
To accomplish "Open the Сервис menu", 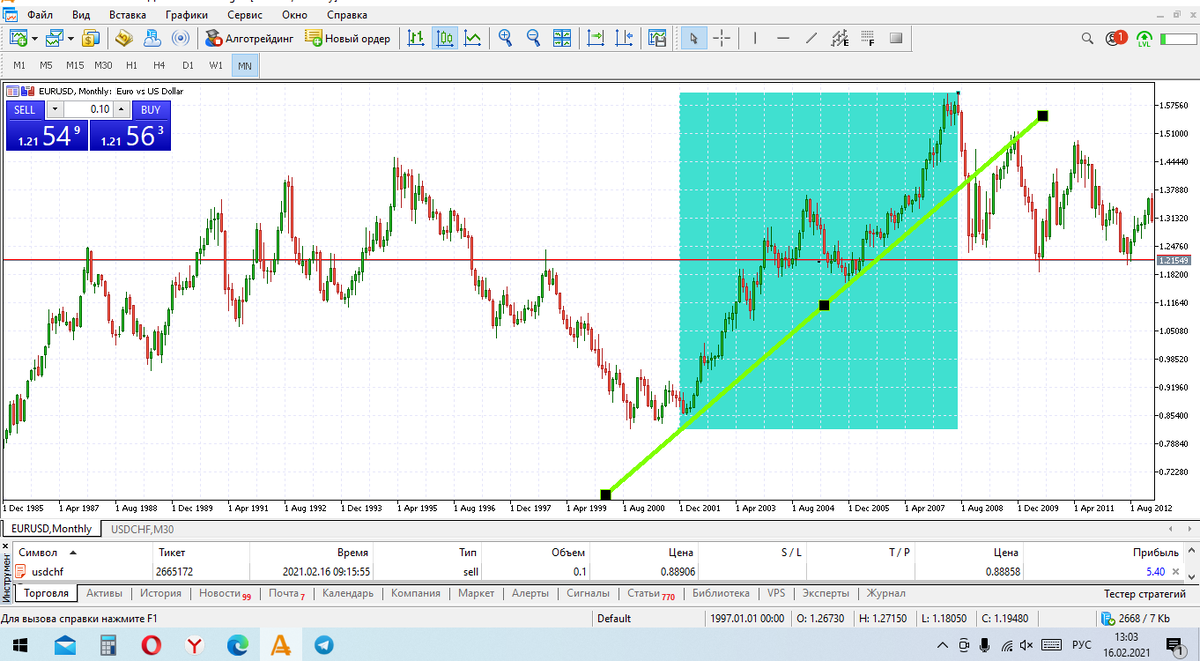I will [x=245, y=15].
